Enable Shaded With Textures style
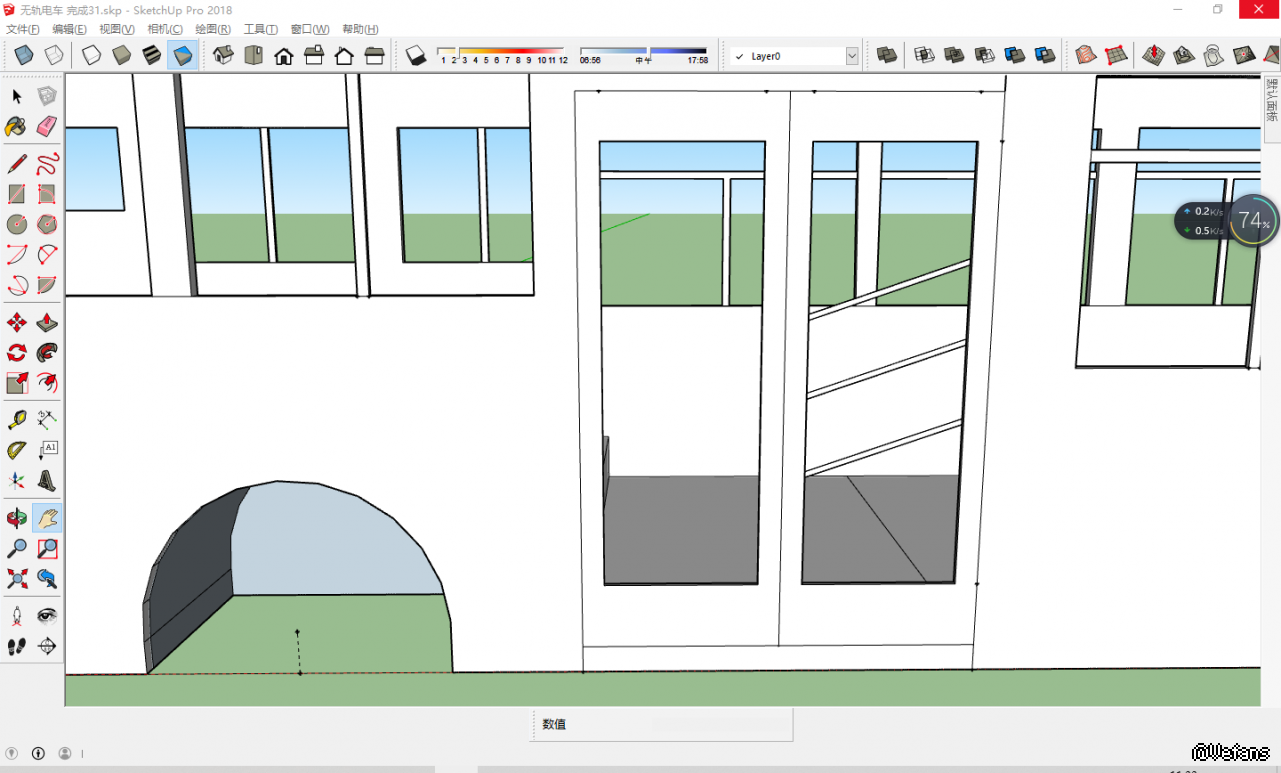Screen dimensions: 1281x773 tap(182, 55)
